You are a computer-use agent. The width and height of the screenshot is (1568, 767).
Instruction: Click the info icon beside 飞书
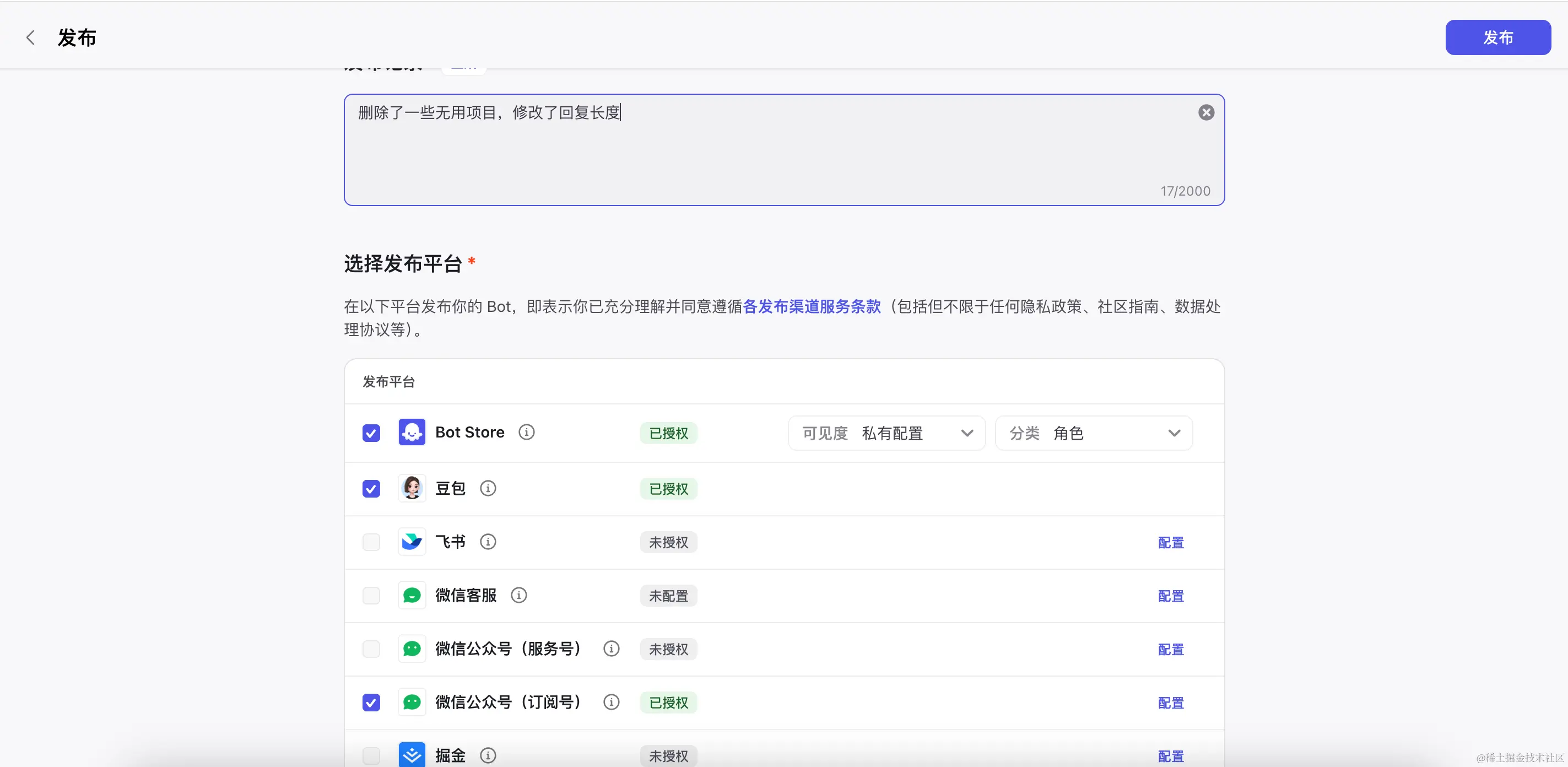[488, 542]
